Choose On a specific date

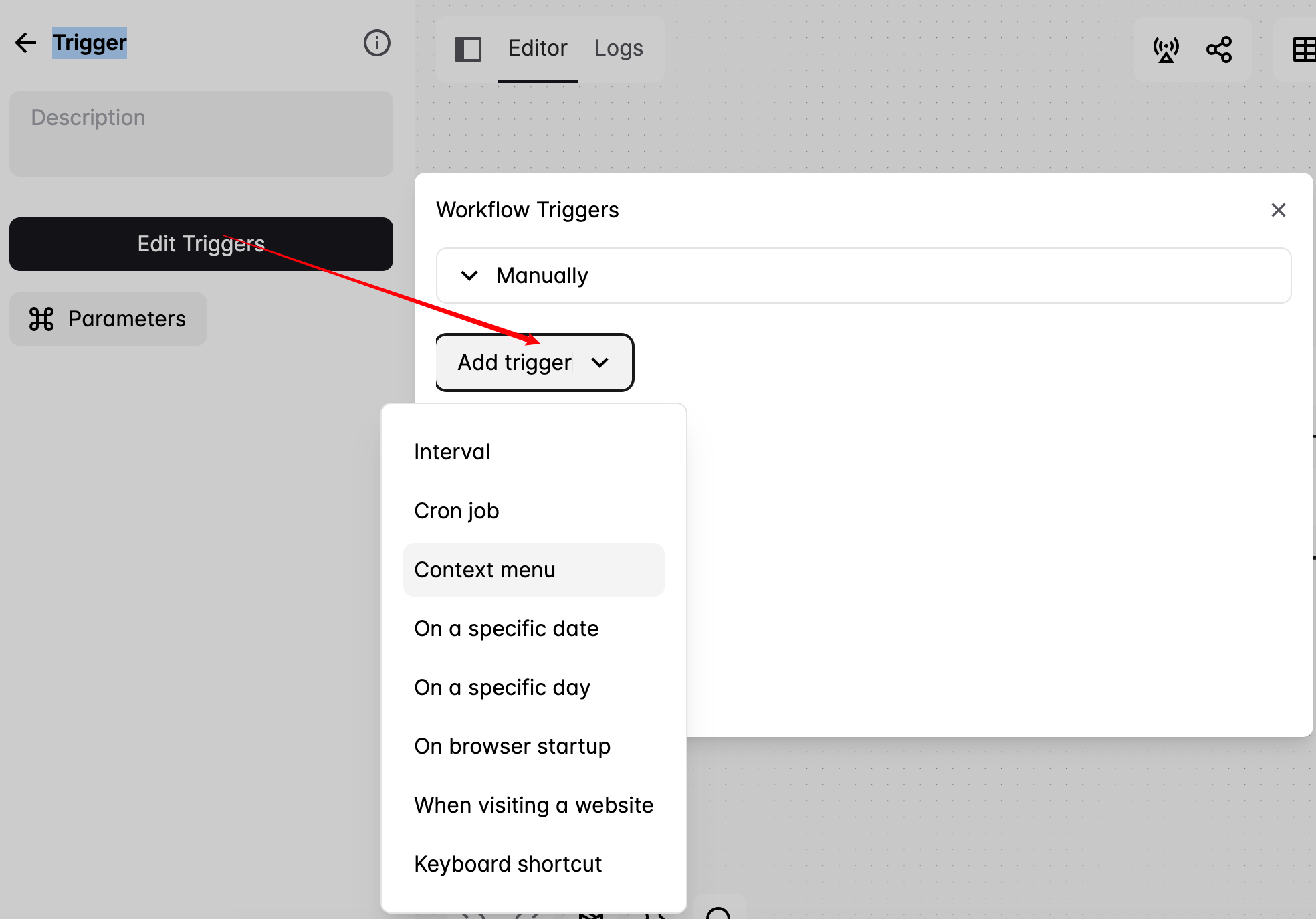click(x=506, y=629)
